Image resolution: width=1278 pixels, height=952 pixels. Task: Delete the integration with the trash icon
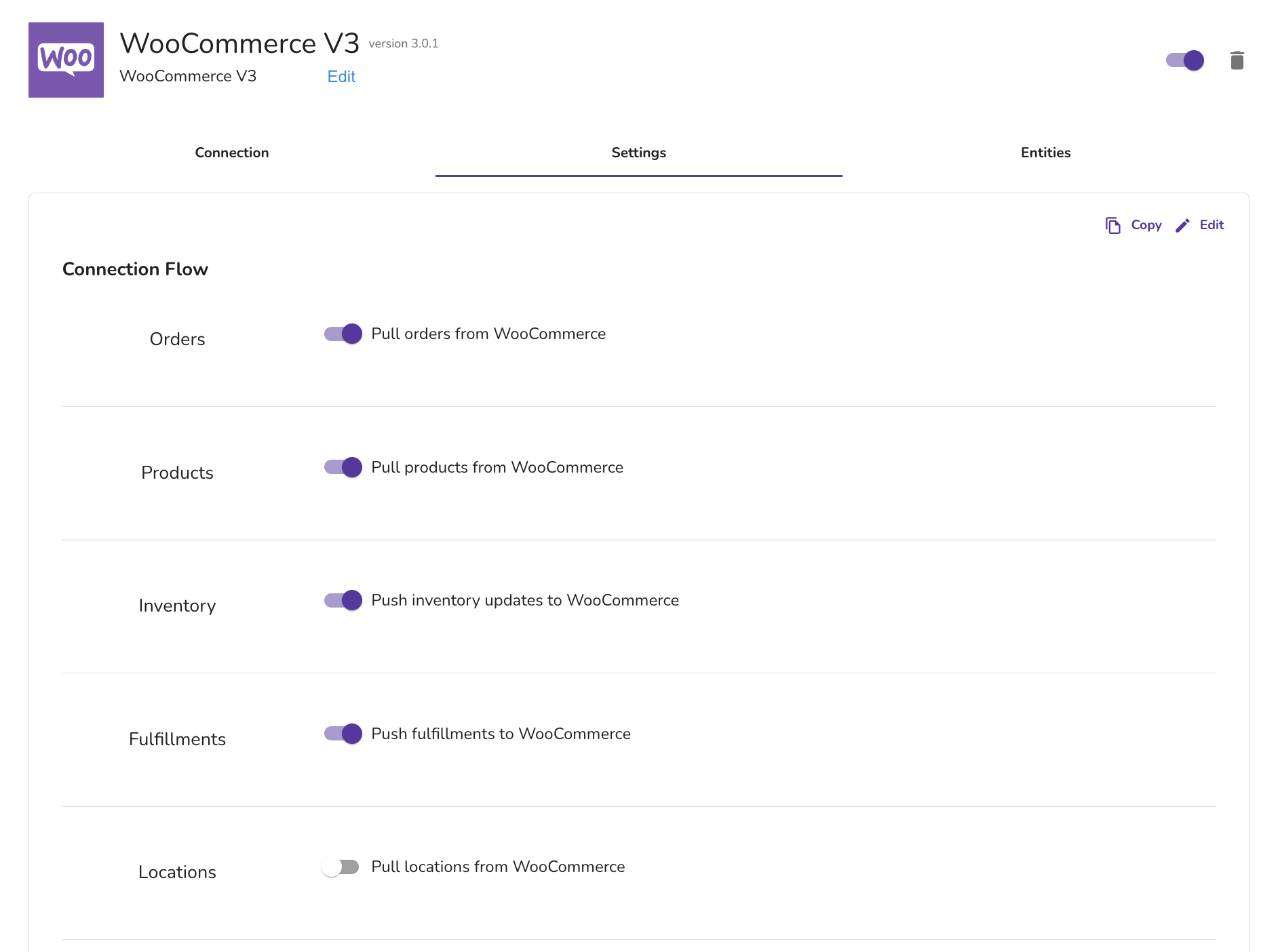click(1237, 60)
